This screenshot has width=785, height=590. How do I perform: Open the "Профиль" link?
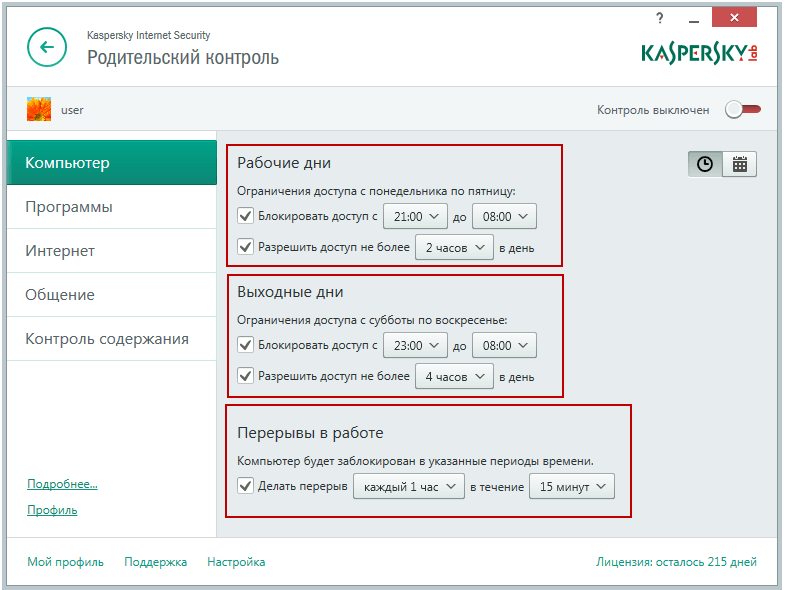point(52,510)
